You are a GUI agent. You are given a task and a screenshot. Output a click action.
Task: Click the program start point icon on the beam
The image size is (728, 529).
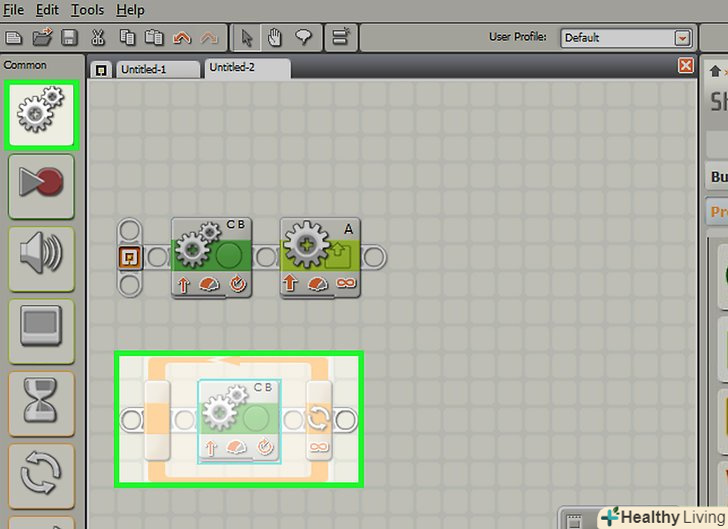tap(130, 257)
